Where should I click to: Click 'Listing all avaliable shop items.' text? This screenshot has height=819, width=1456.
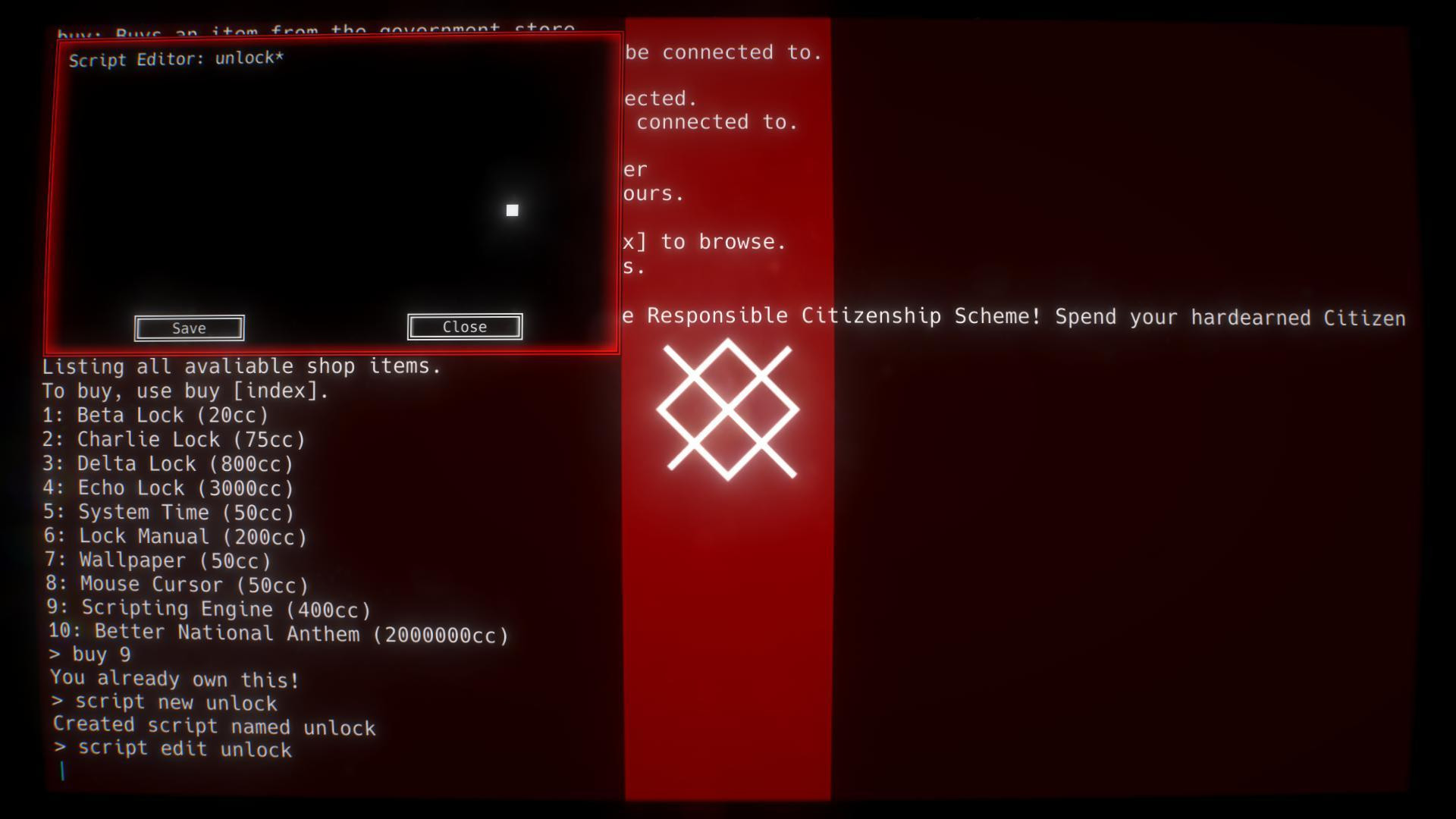click(241, 366)
